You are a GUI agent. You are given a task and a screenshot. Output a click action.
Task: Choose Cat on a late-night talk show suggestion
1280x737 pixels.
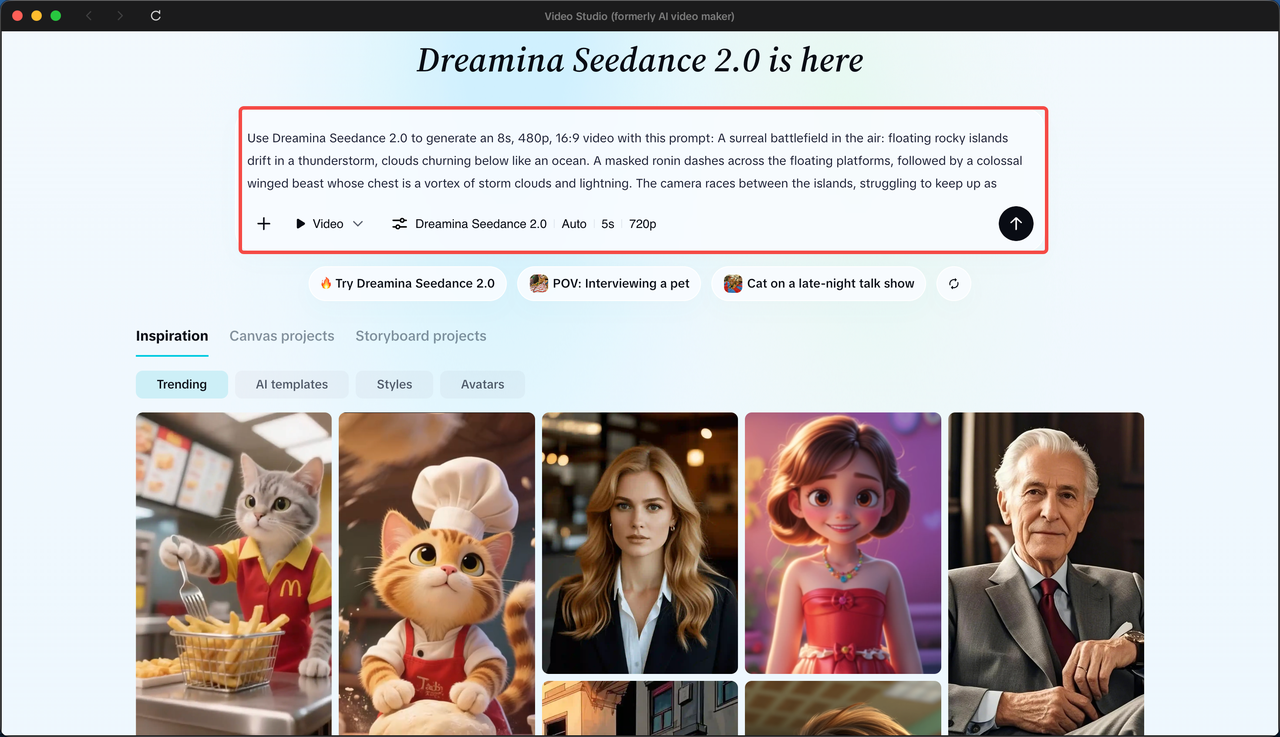819,284
